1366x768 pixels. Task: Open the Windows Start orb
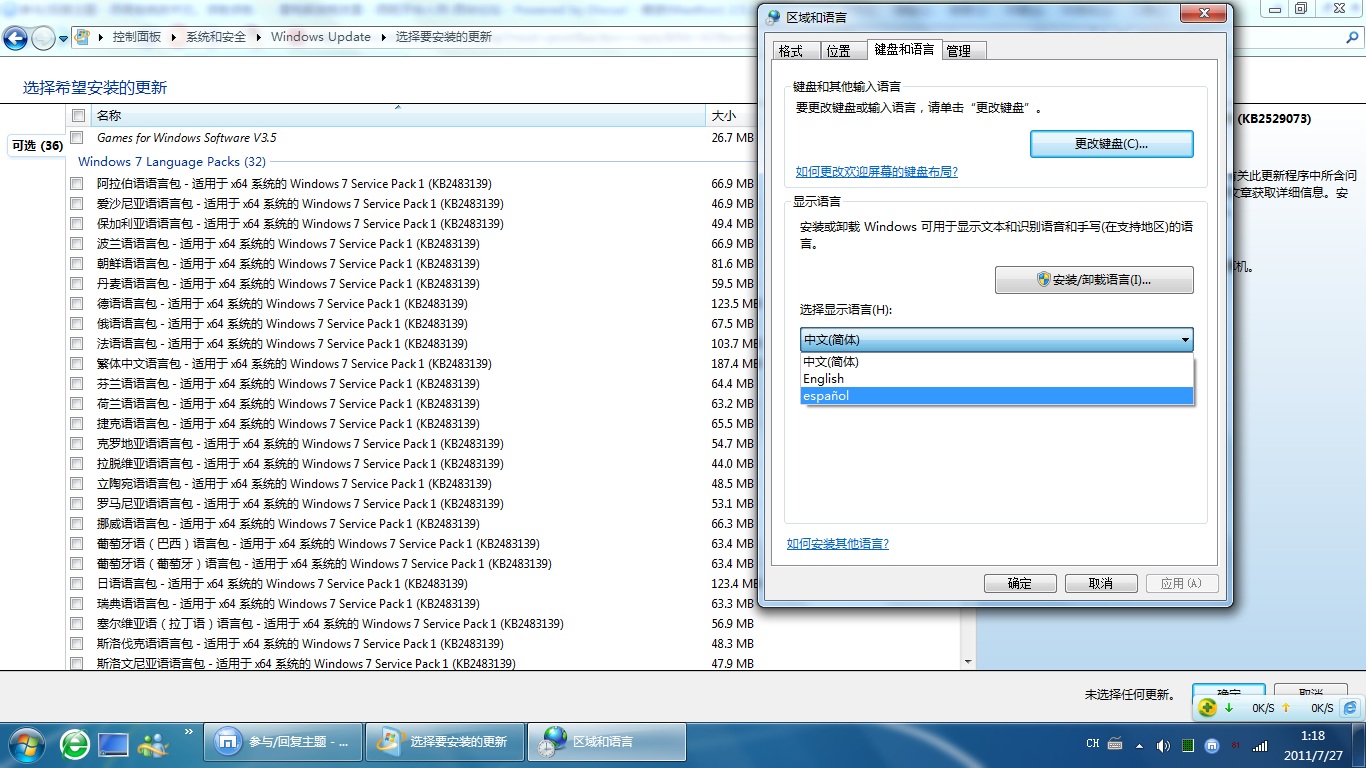(x=25, y=744)
